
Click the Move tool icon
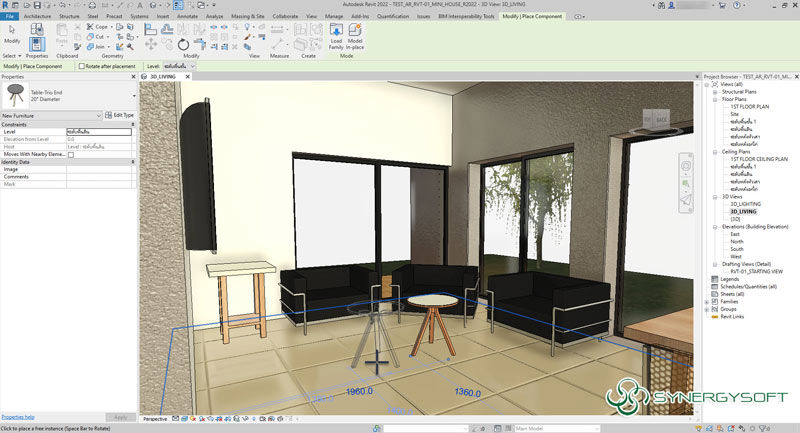[x=149, y=45]
